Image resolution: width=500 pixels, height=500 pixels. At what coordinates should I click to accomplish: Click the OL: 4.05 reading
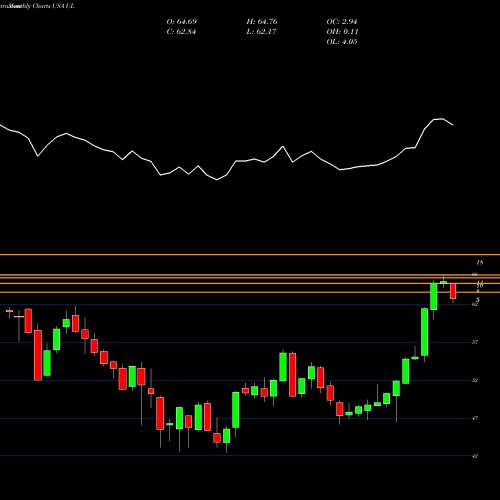342,42
